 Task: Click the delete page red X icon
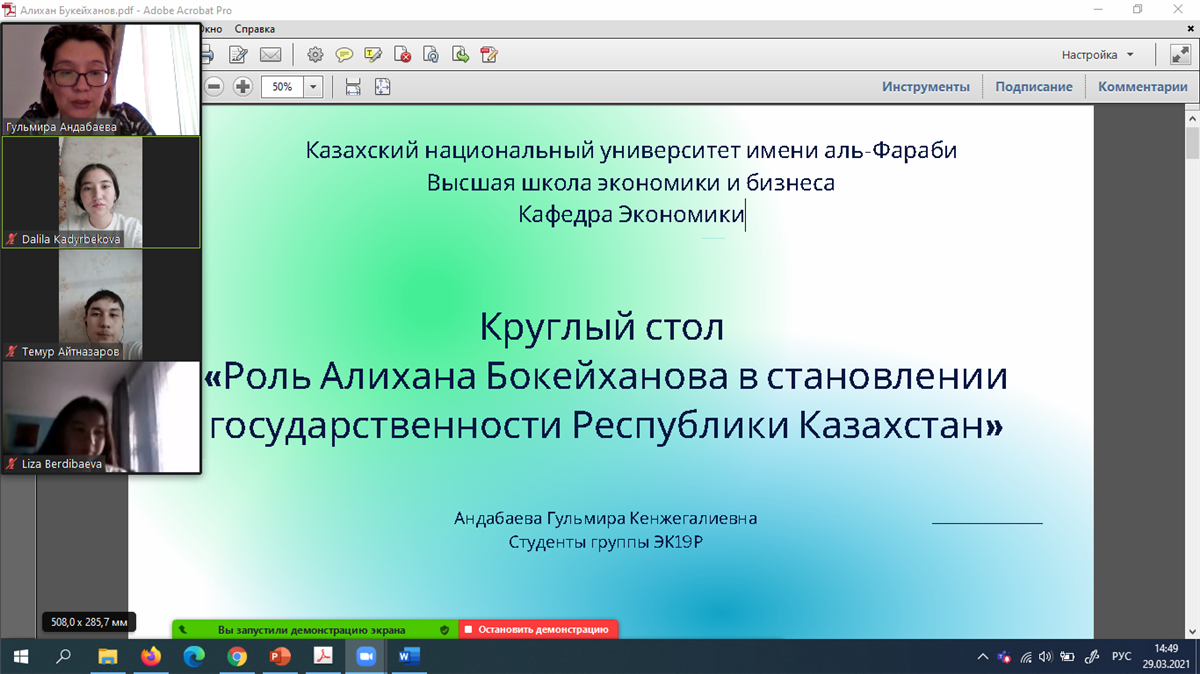pyautogui.click(x=403, y=55)
